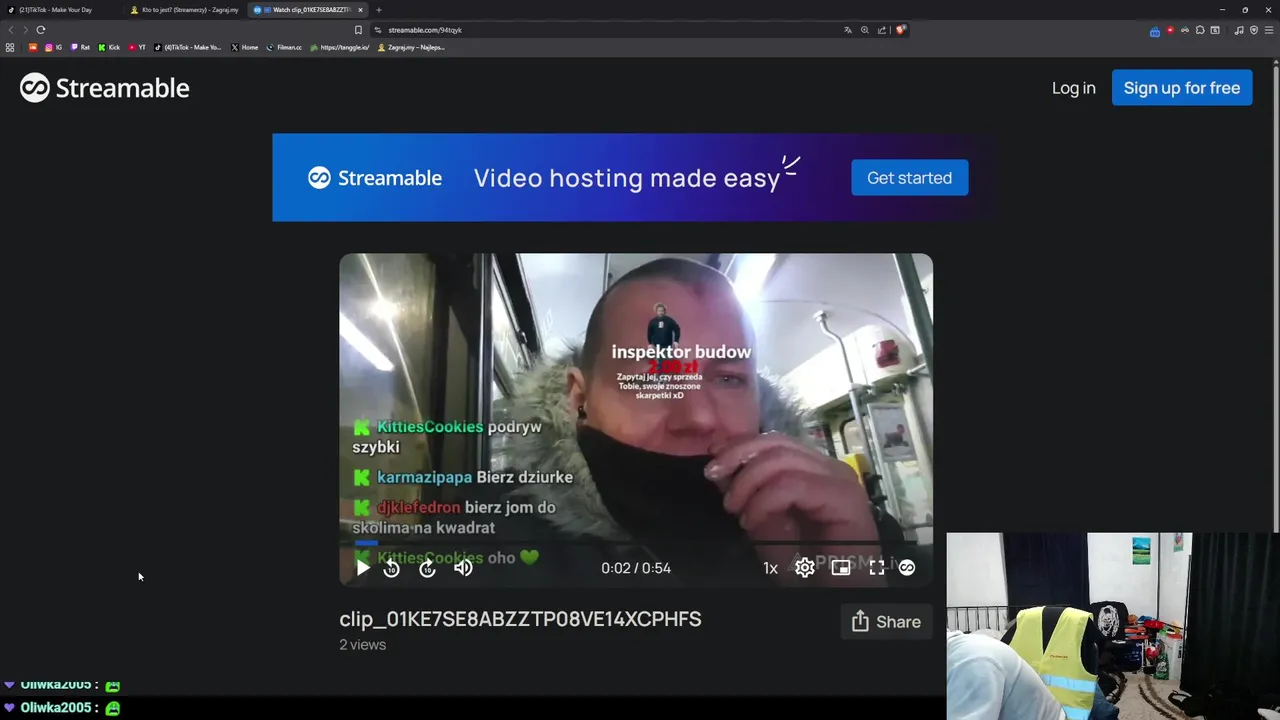The width and height of the screenshot is (1280, 720).
Task: Open the Rat bookmark
Action: click(80, 47)
